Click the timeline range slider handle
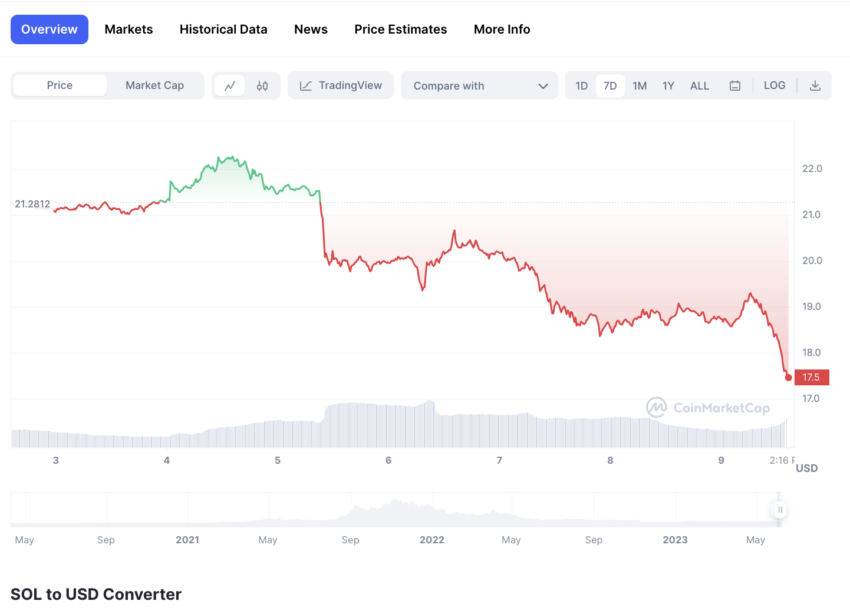This screenshot has height=614, width=850. click(x=779, y=510)
